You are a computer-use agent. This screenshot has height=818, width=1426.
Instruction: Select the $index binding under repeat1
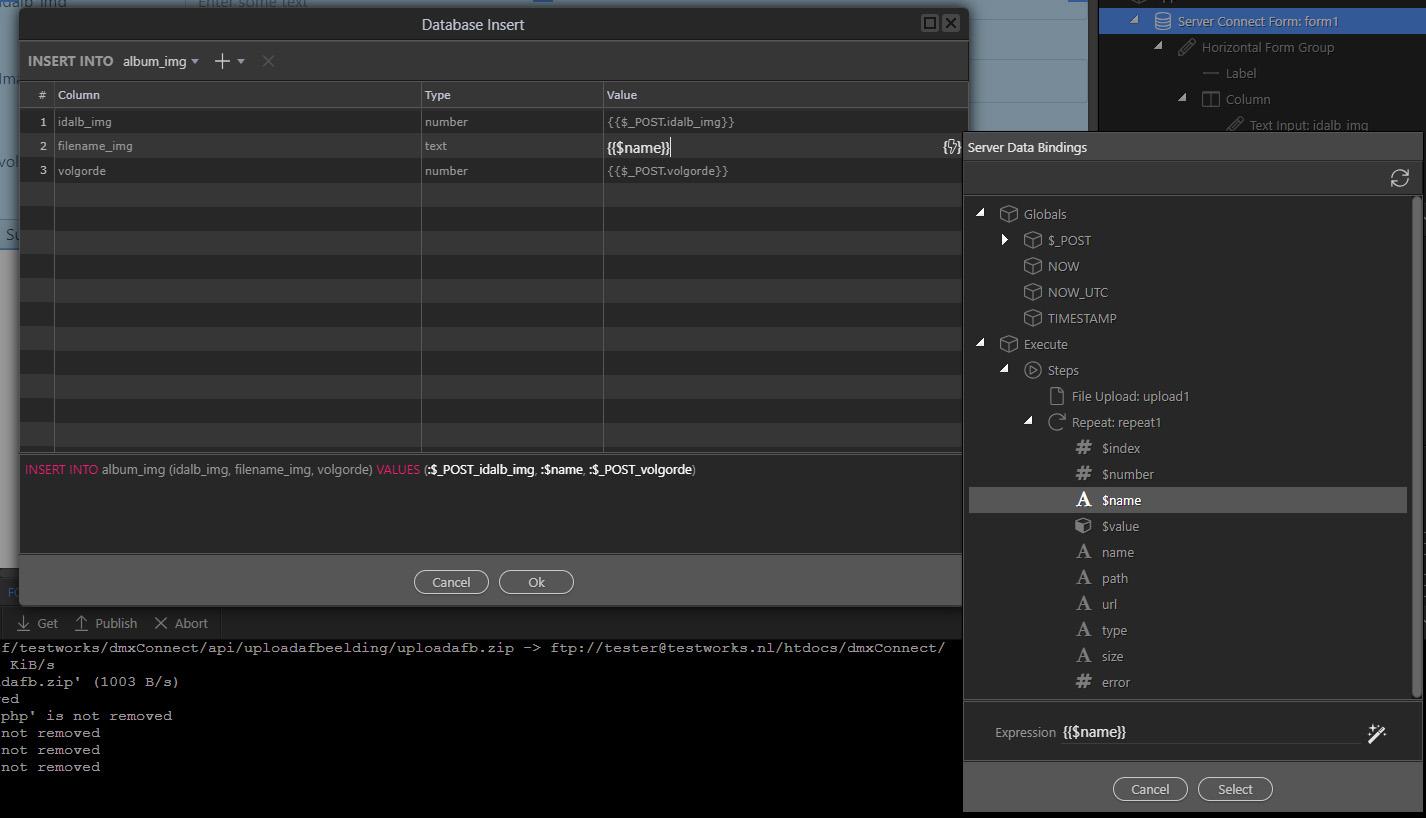click(x=1120, y=448)
